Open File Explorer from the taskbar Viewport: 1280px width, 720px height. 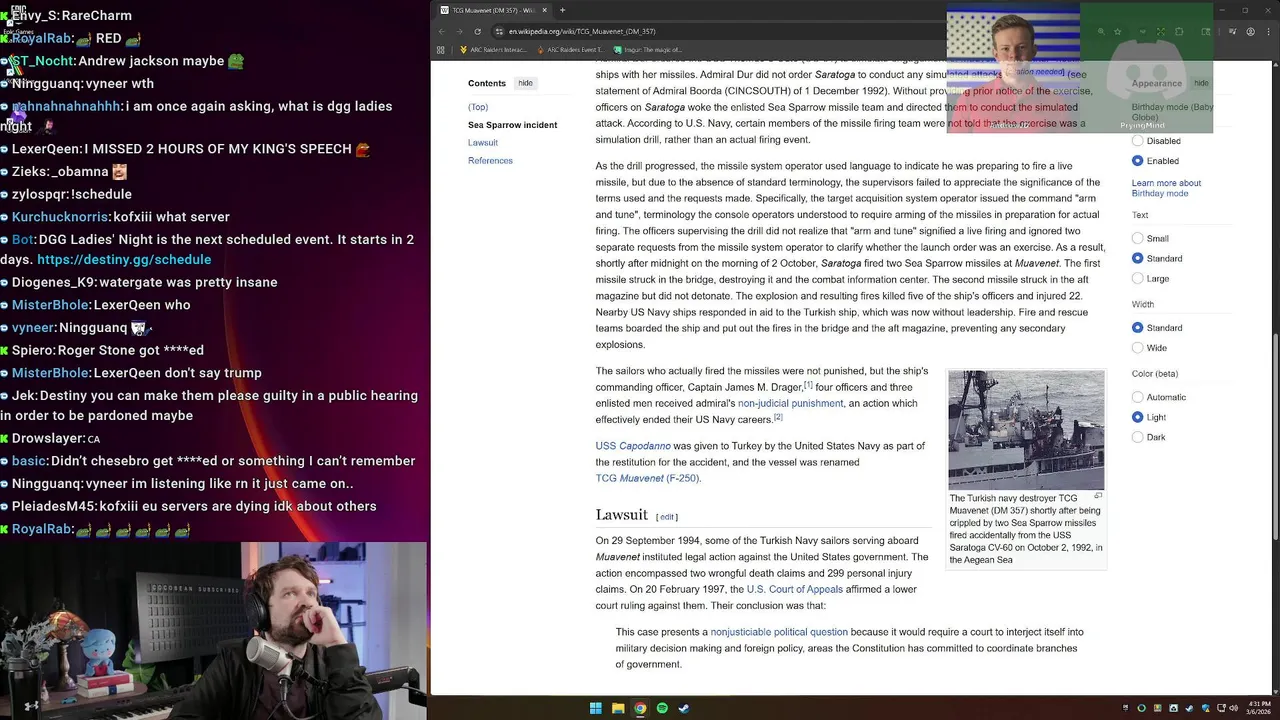(x=618, y=708)
